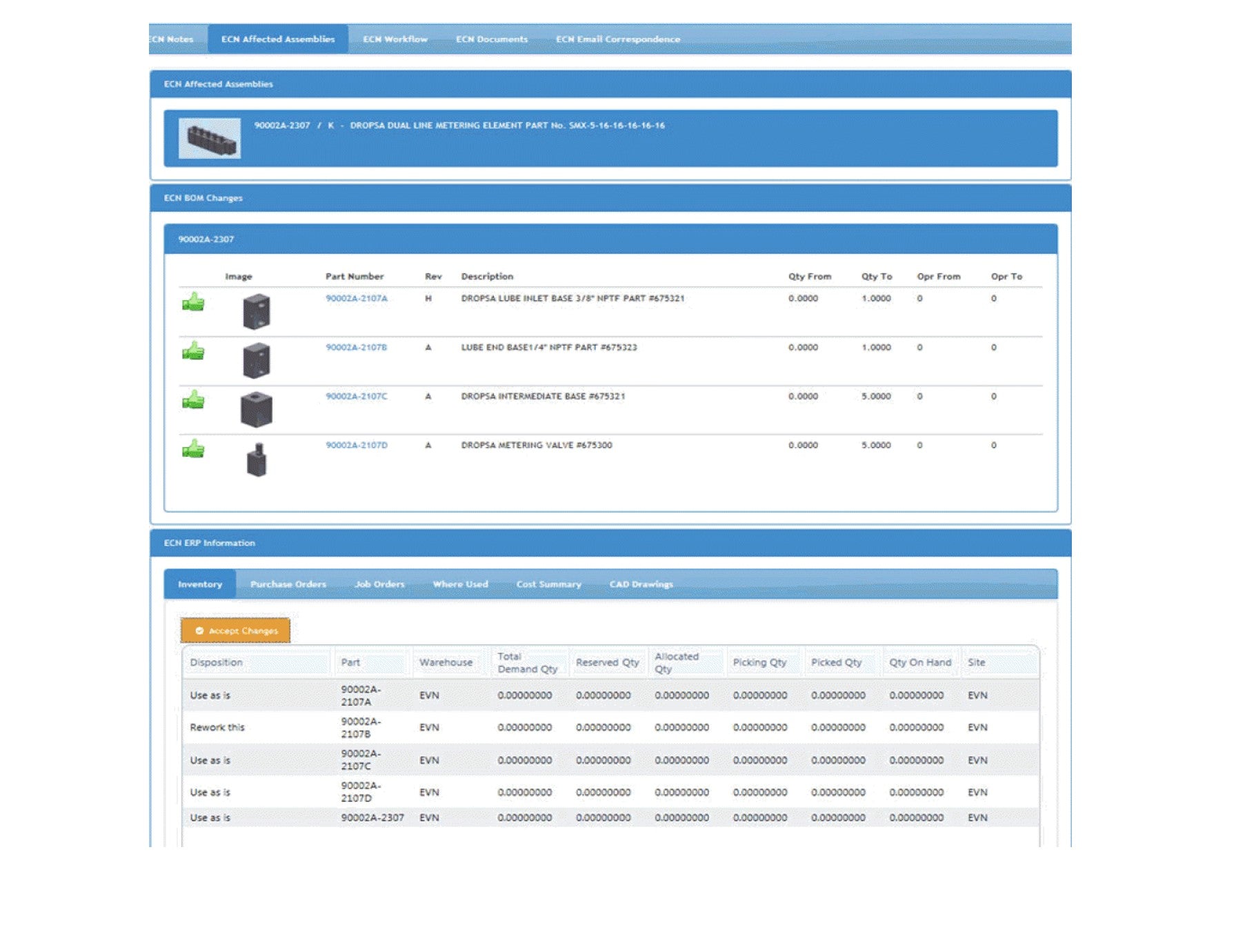Screen dimensions: 1236x952
Task: Switch to the Job Orders tab
Action: (379, 584)
